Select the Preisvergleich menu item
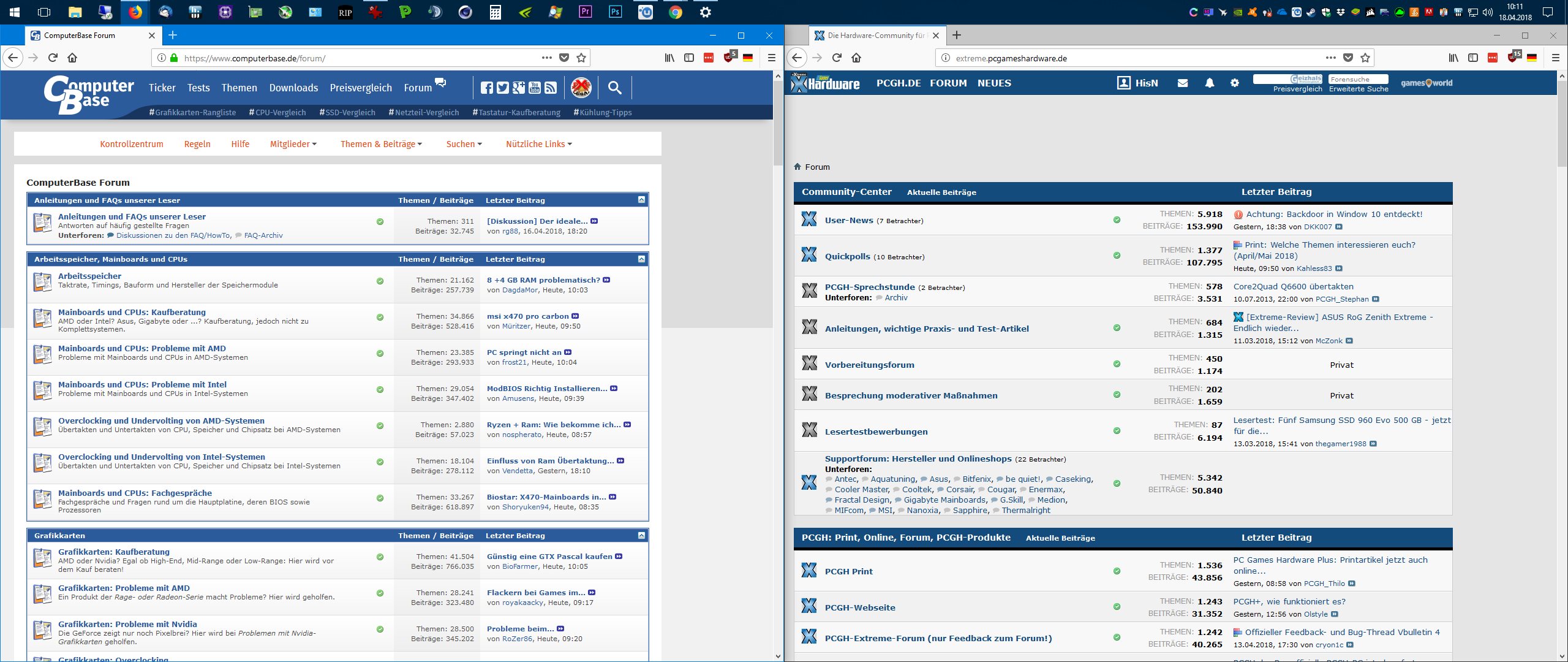Viewport: 1568px width, 662px height. pyautogui.click(x=360, y=88)
